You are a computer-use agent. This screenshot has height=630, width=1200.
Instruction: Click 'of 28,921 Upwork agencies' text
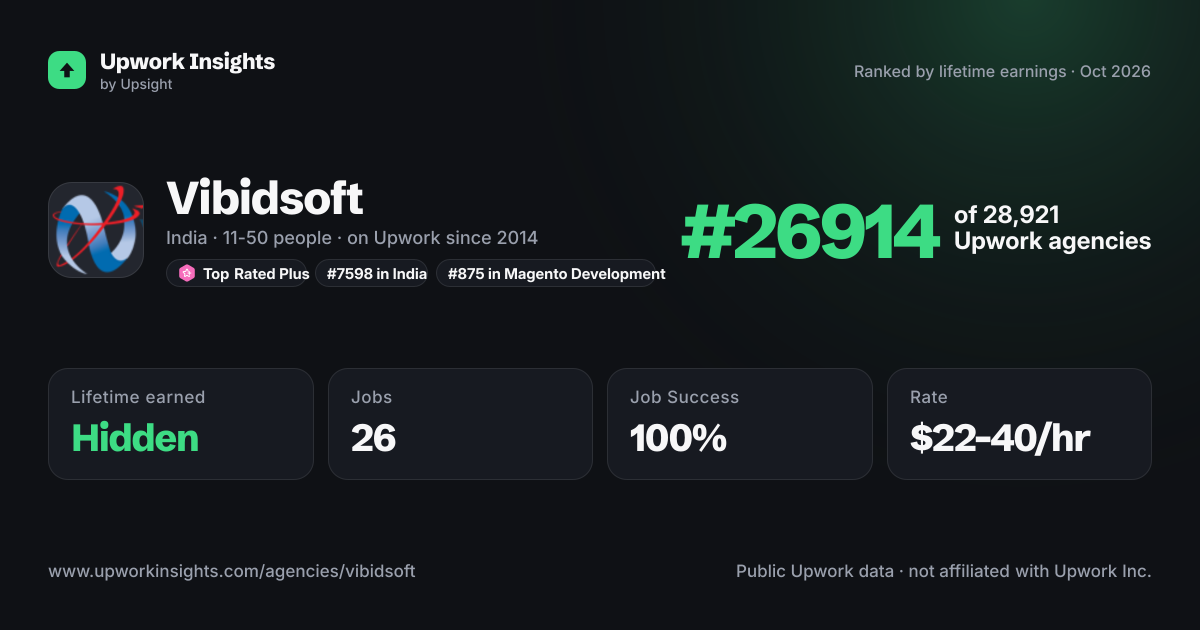[x=1052, y=228]
